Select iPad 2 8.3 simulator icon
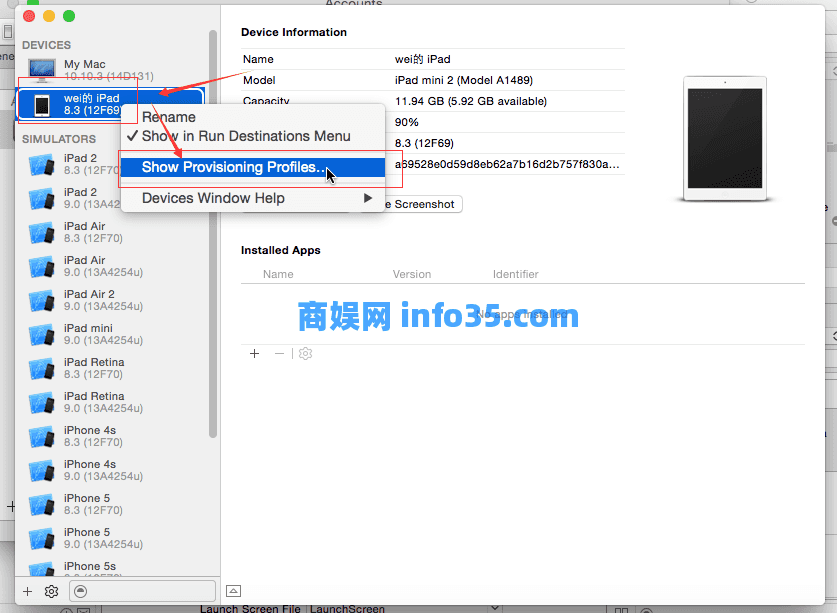 coord(42,164)
